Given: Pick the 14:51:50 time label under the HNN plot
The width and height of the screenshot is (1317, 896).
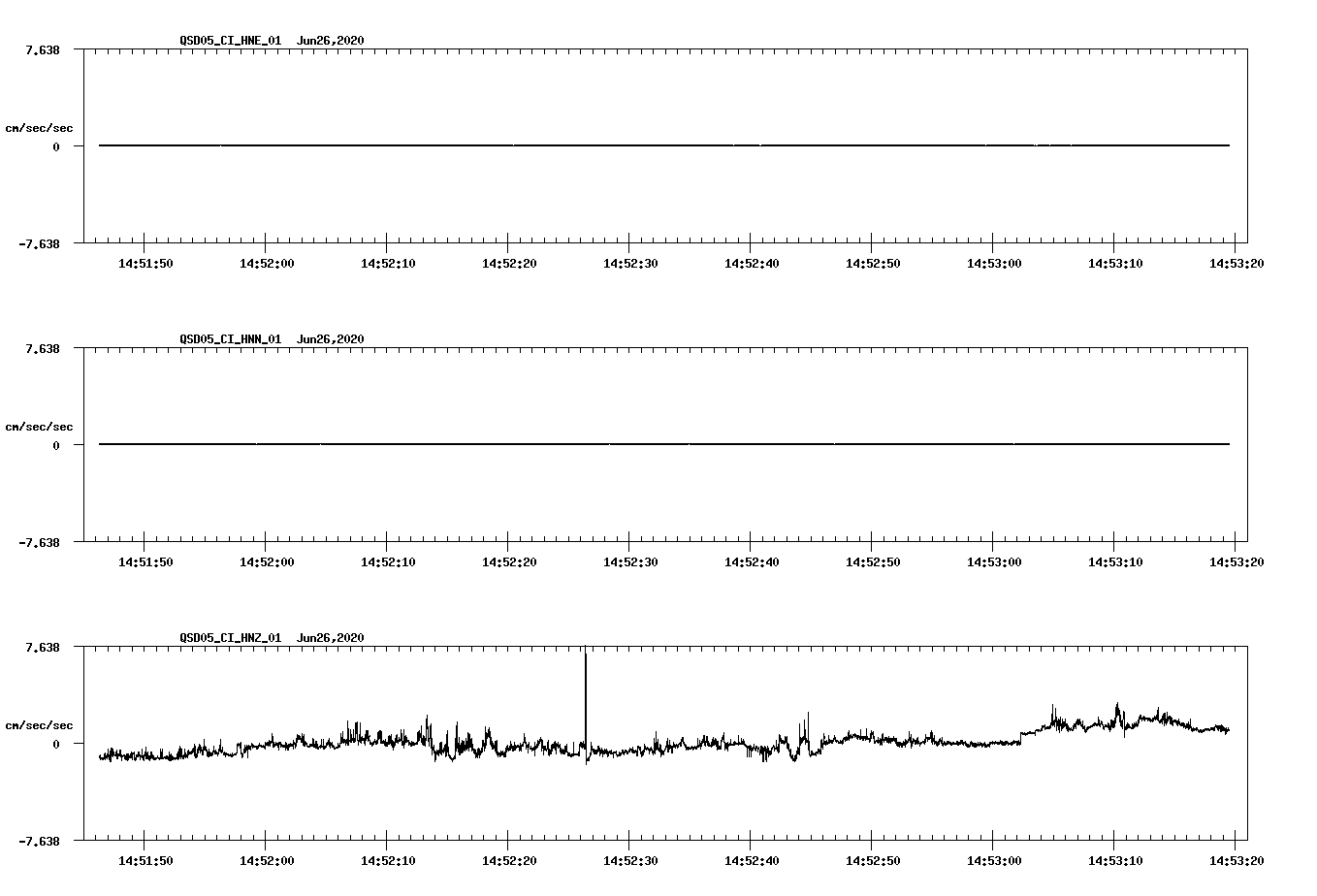Looking at the screenshot, I should [145, 561].
